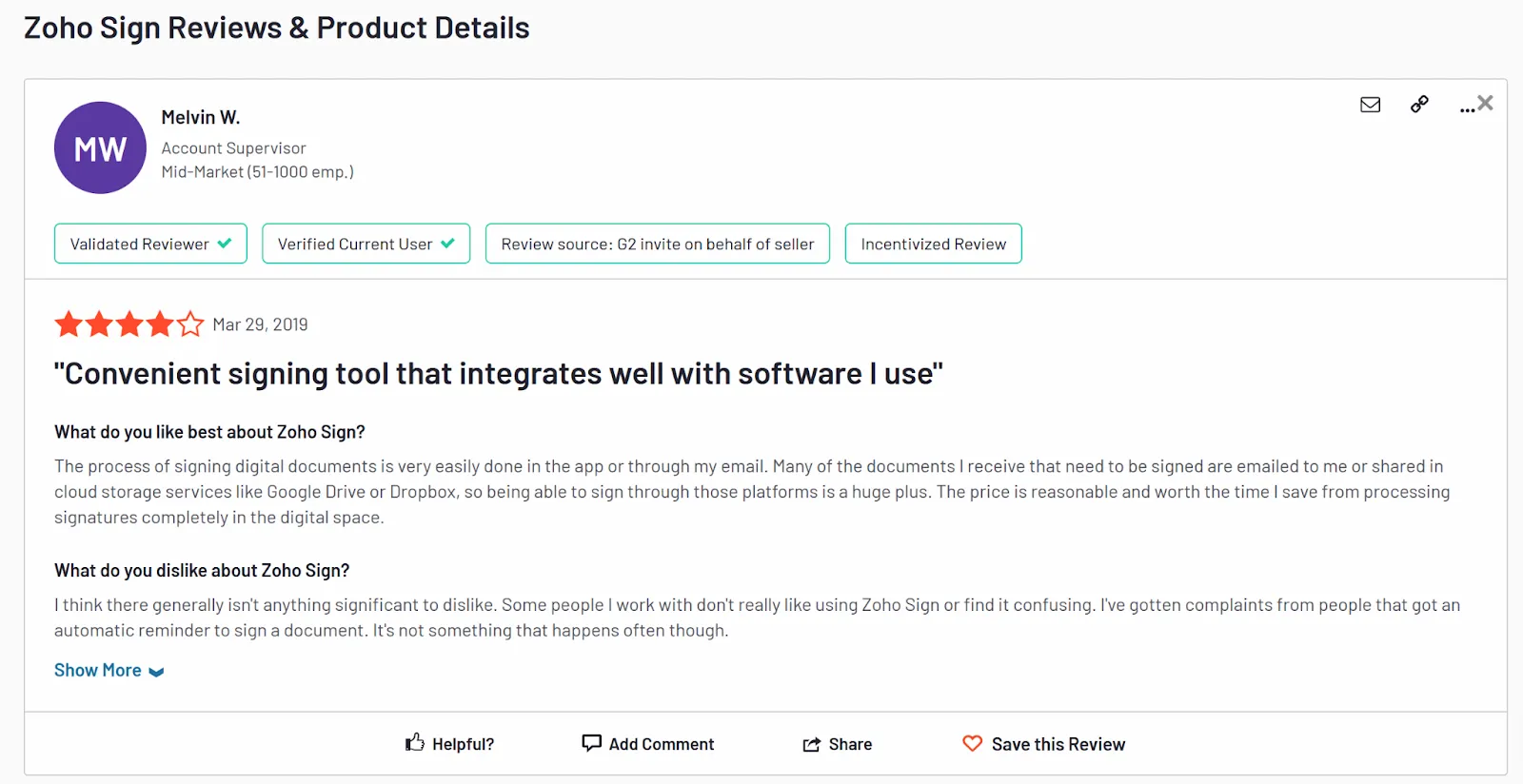Screen dimensions: 1523x784
Task: Click the Verified Current User checkmark icon
Action: tap(447, 244)
